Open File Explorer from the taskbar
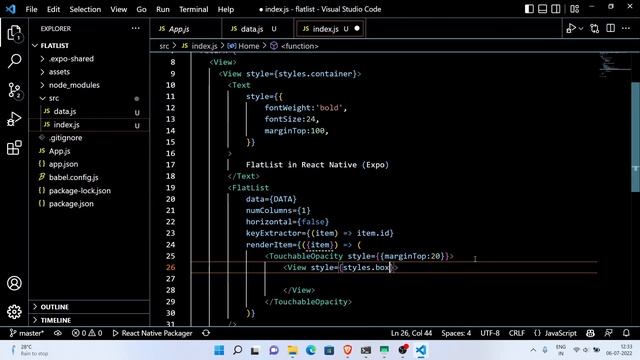Viewport: 640px width, 360px height. coord(293,350)
